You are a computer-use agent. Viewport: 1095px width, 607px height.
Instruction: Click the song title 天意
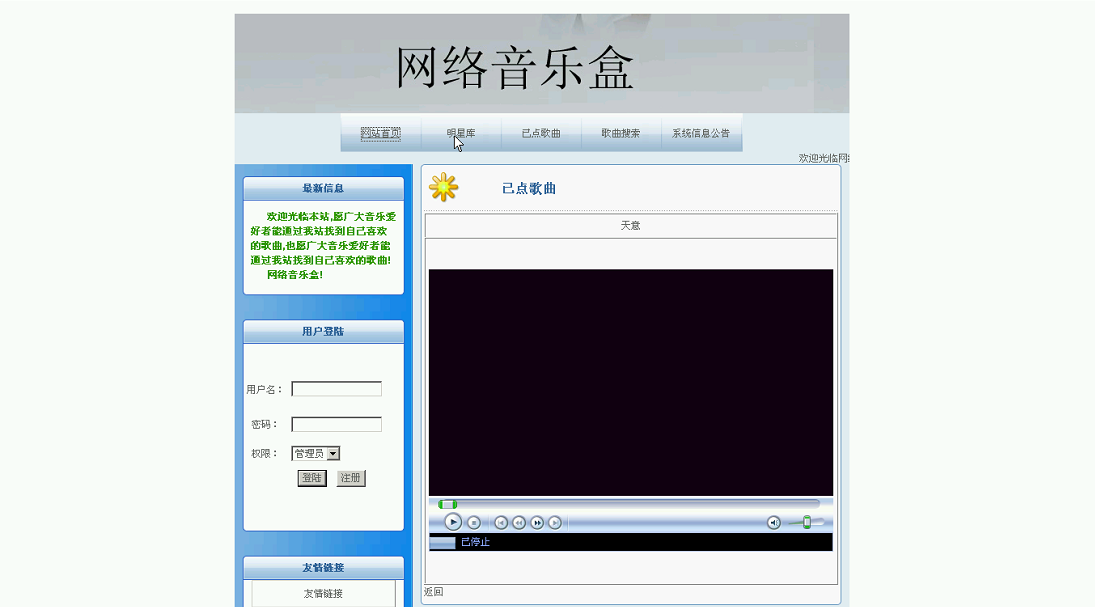[631, 226]
